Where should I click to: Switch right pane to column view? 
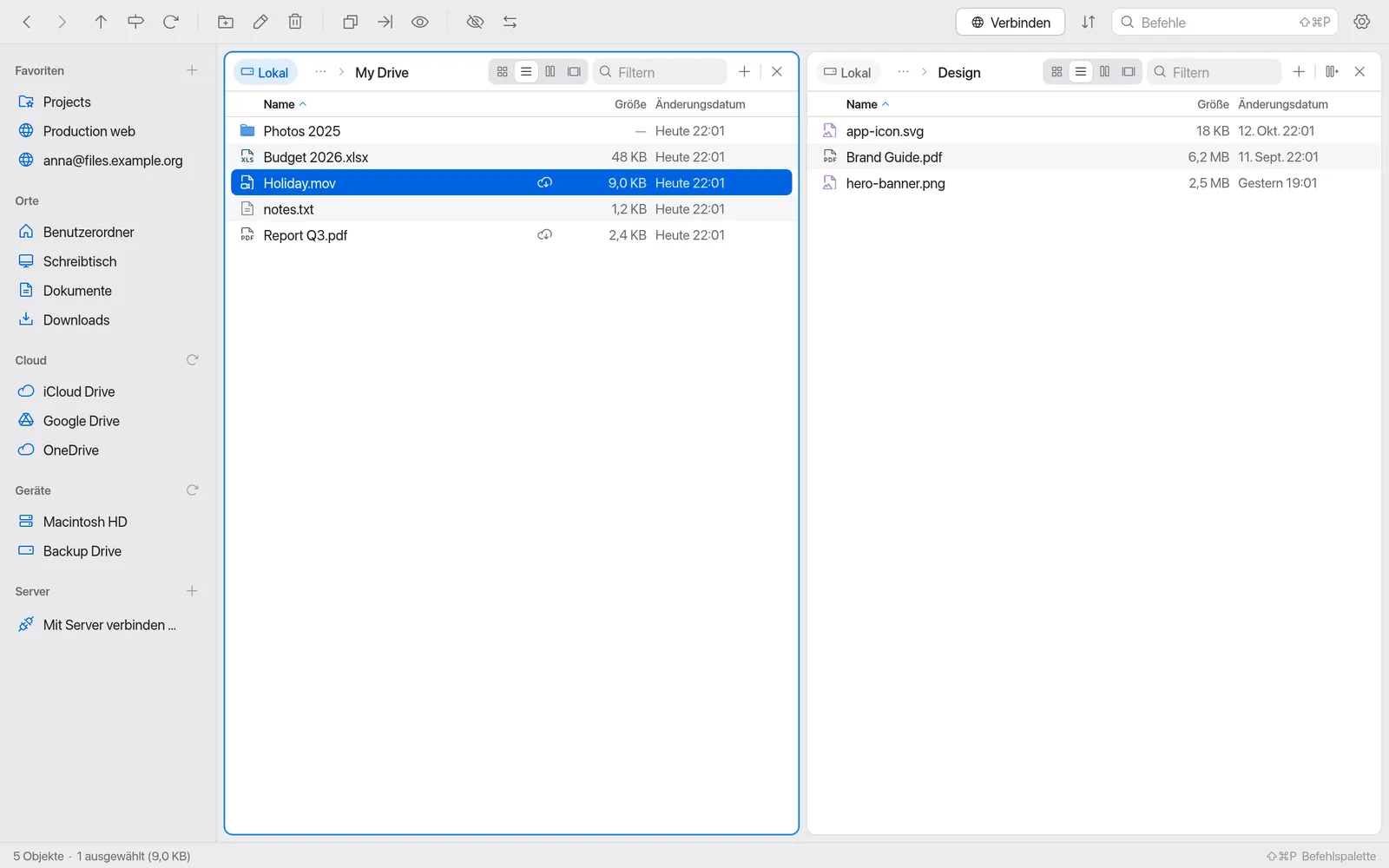click(1105, 72)
